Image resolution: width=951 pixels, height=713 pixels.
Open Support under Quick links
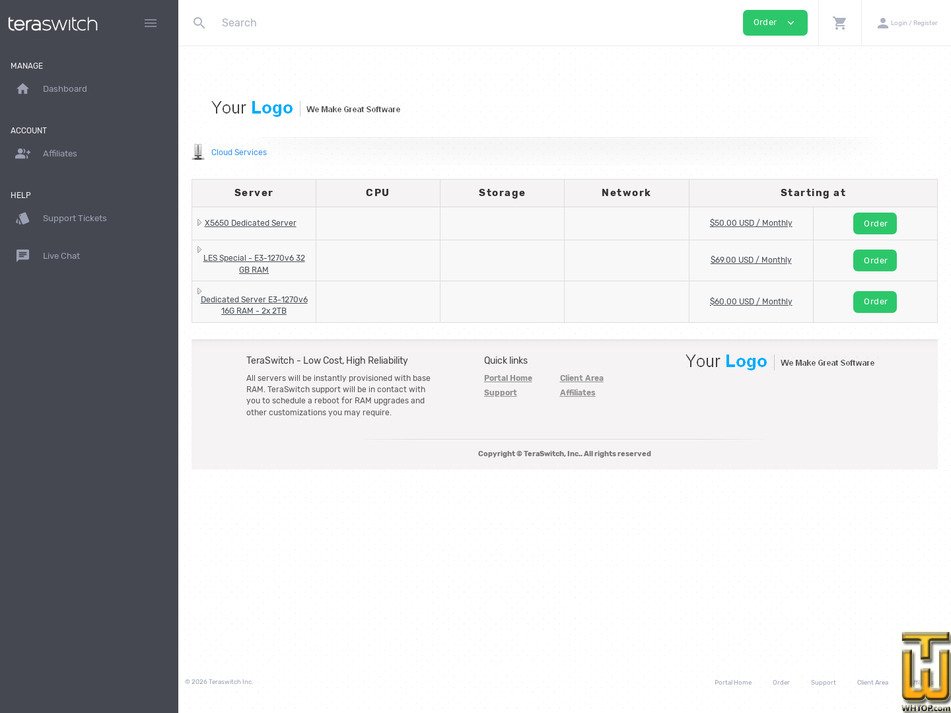point(500,393)
